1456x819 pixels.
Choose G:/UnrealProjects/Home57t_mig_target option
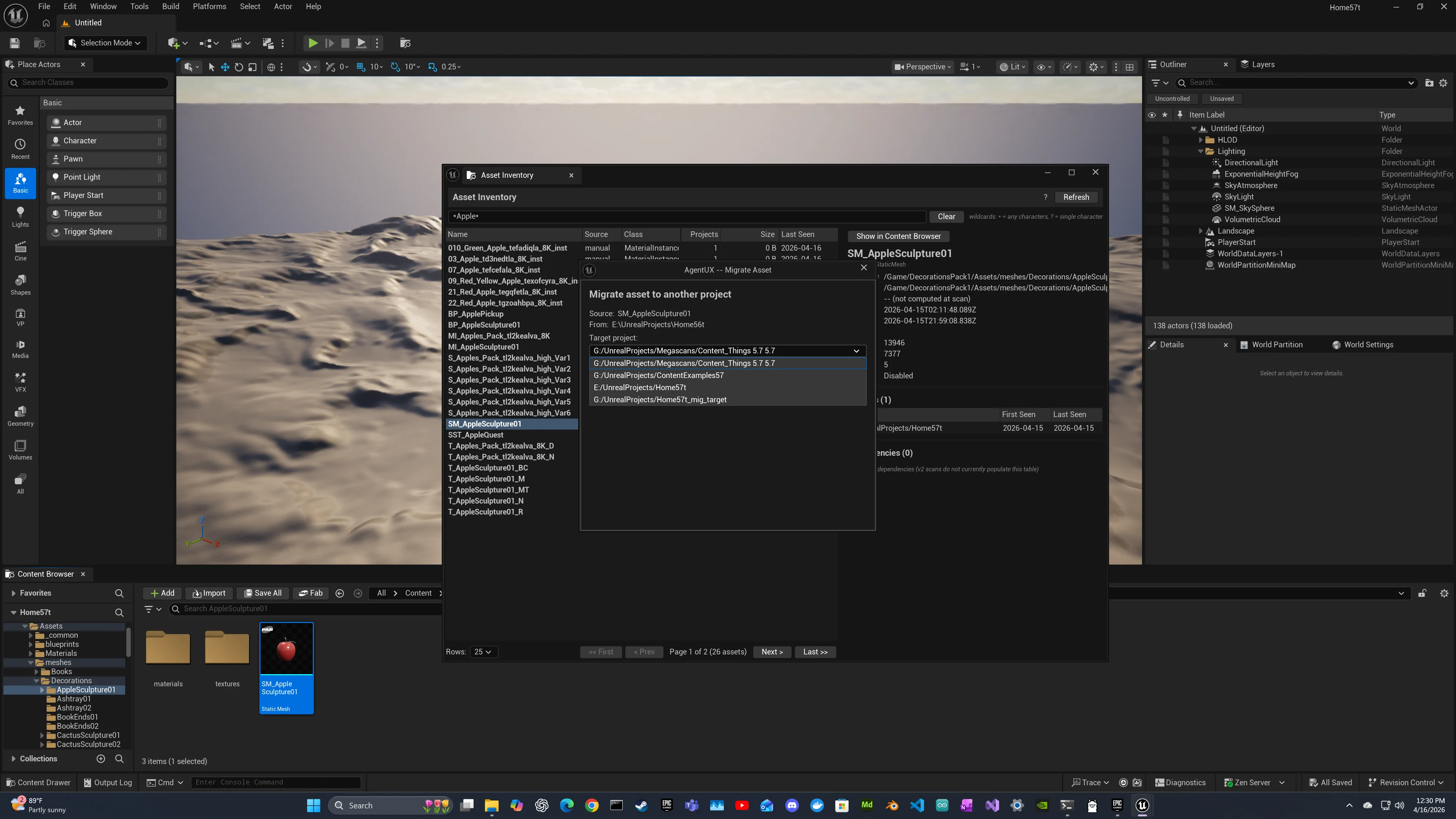click(x=728, y=400)
